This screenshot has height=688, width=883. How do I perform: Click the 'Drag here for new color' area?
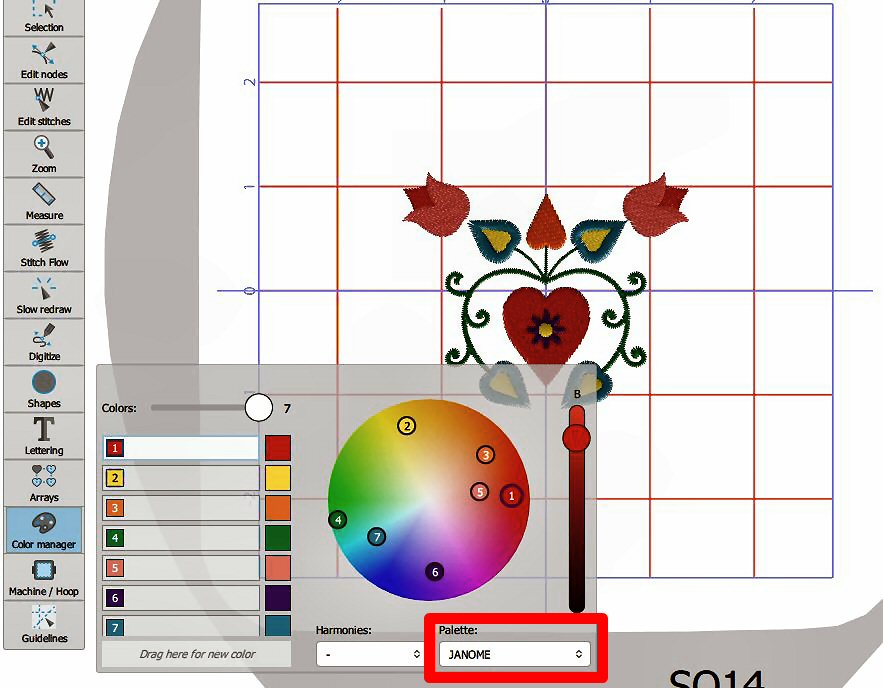pyautogui.click(x=197, y=654)
